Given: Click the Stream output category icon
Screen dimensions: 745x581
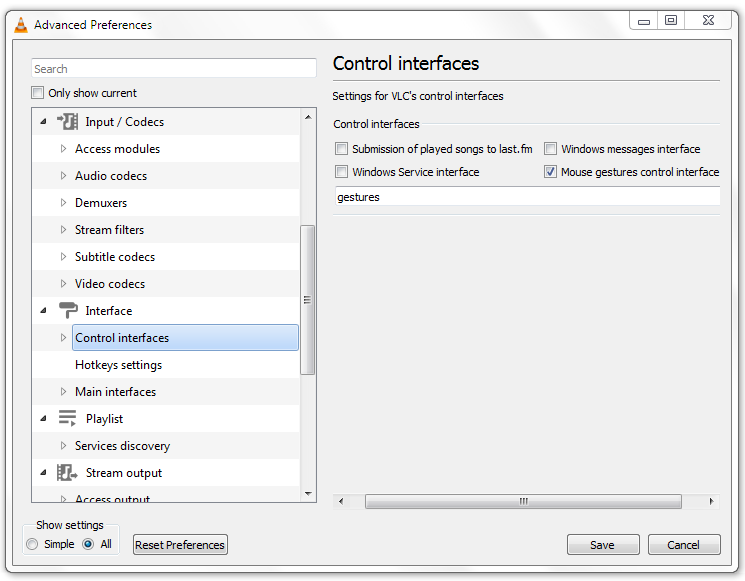Looking at the screenshot, I should [x=67, y=473].
